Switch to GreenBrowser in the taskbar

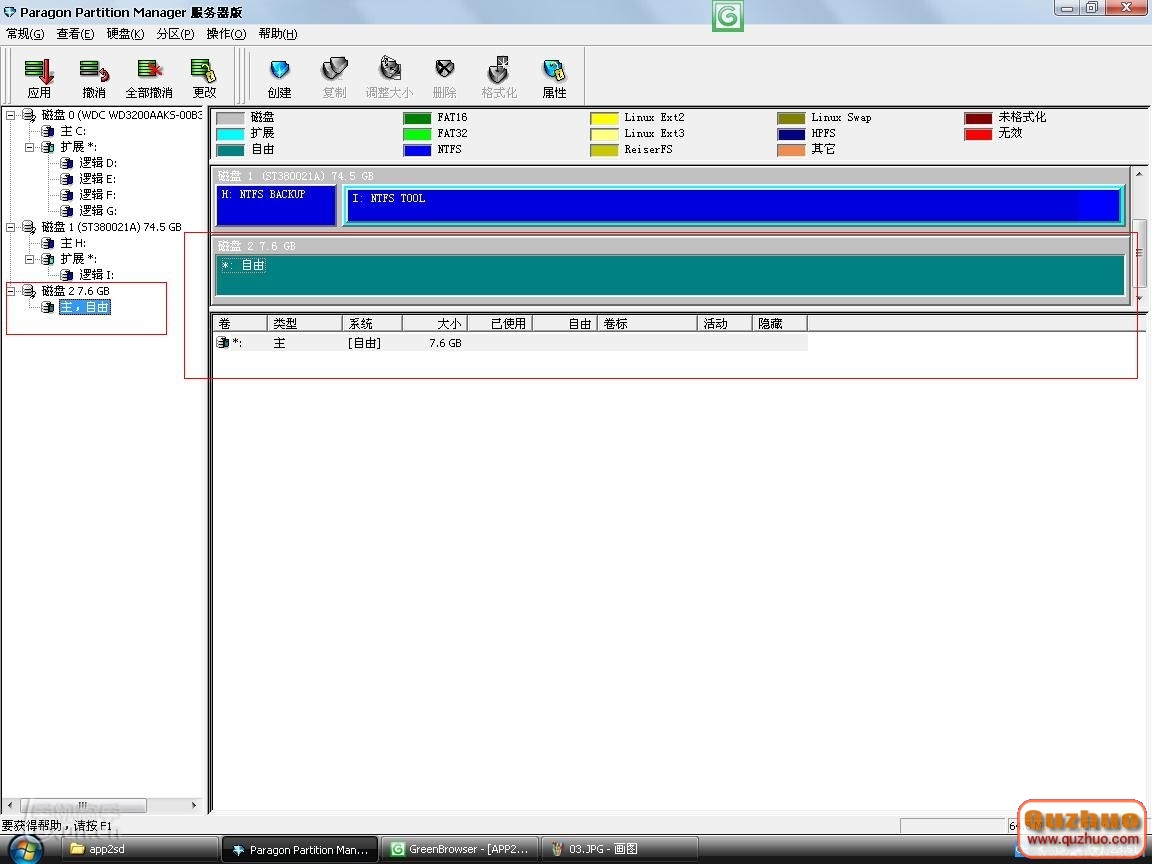click(x=461, y=849)
